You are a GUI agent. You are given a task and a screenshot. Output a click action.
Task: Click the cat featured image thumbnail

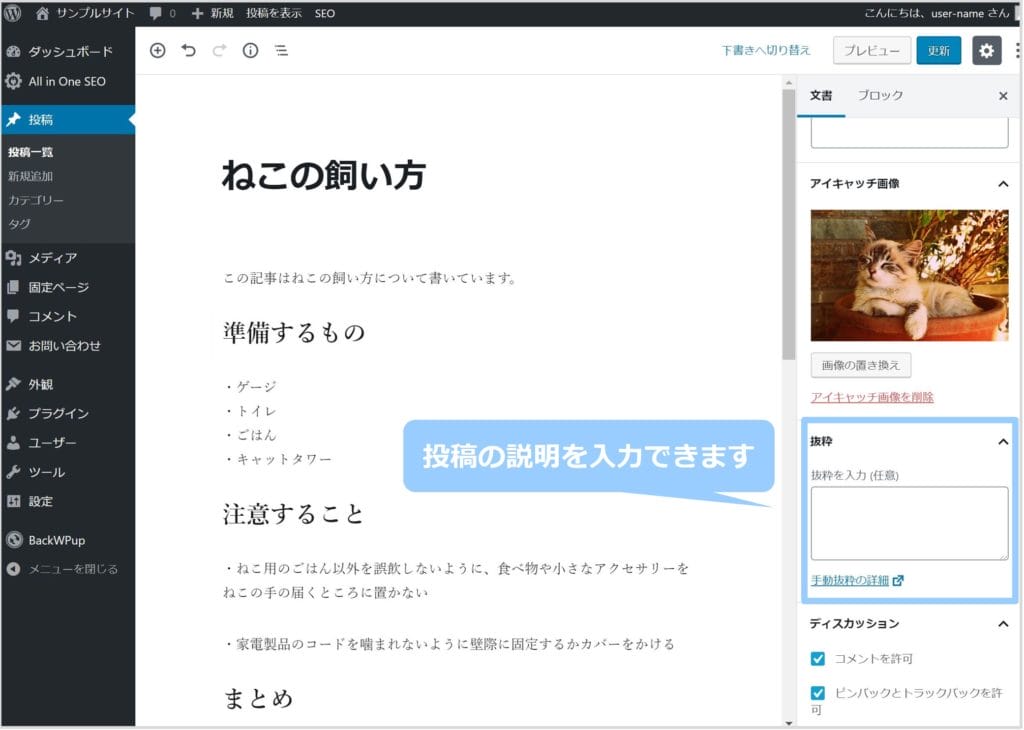(909, 276)
